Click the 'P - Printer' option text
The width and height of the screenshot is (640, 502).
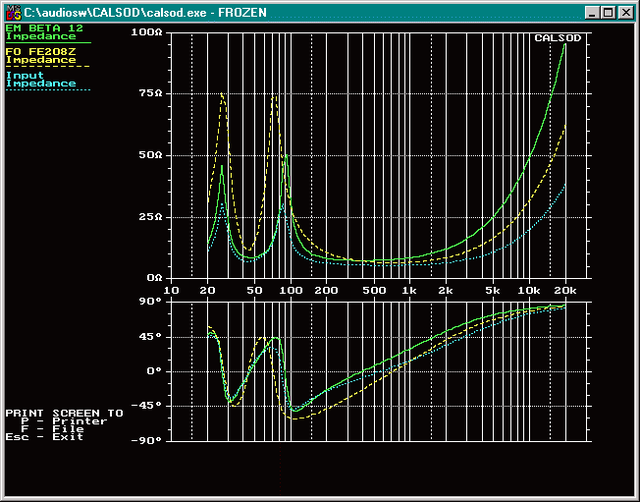(x=64, y=421)
